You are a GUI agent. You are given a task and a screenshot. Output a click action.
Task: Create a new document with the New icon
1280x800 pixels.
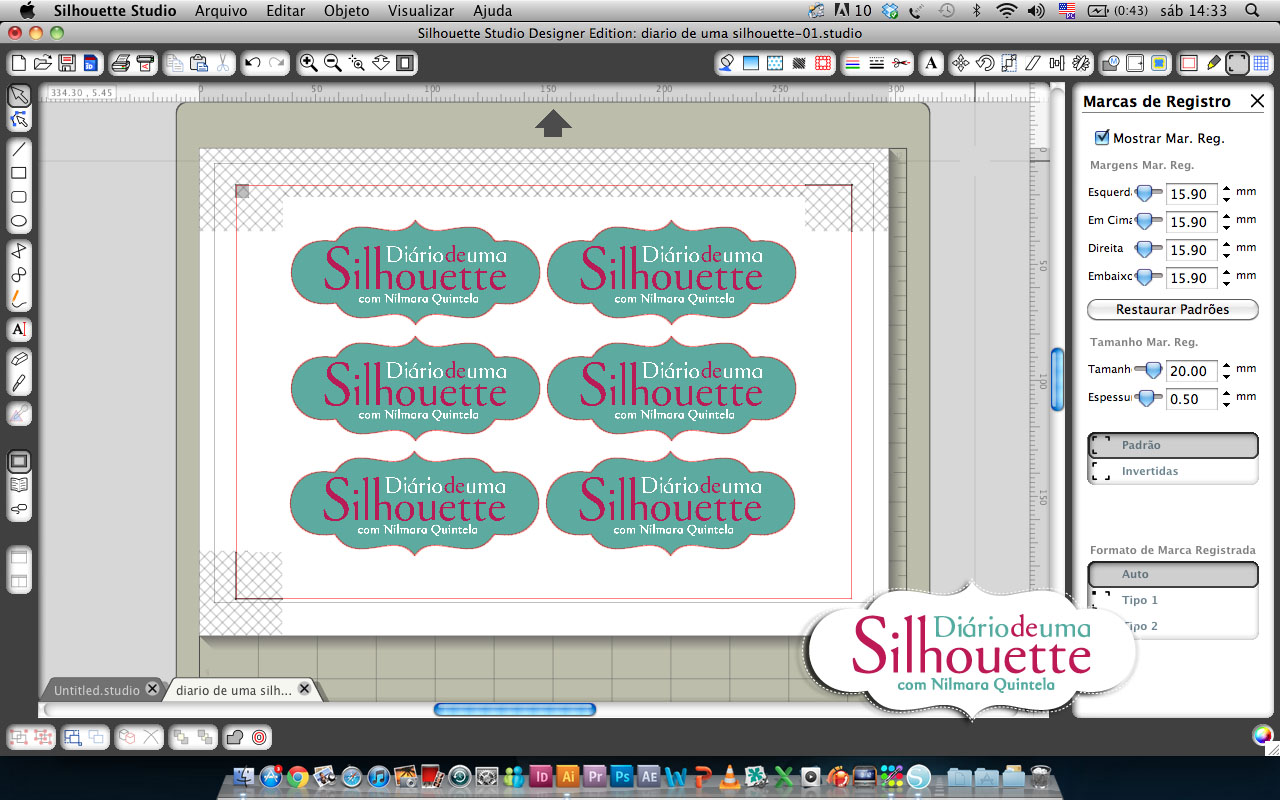click(19, 63)
